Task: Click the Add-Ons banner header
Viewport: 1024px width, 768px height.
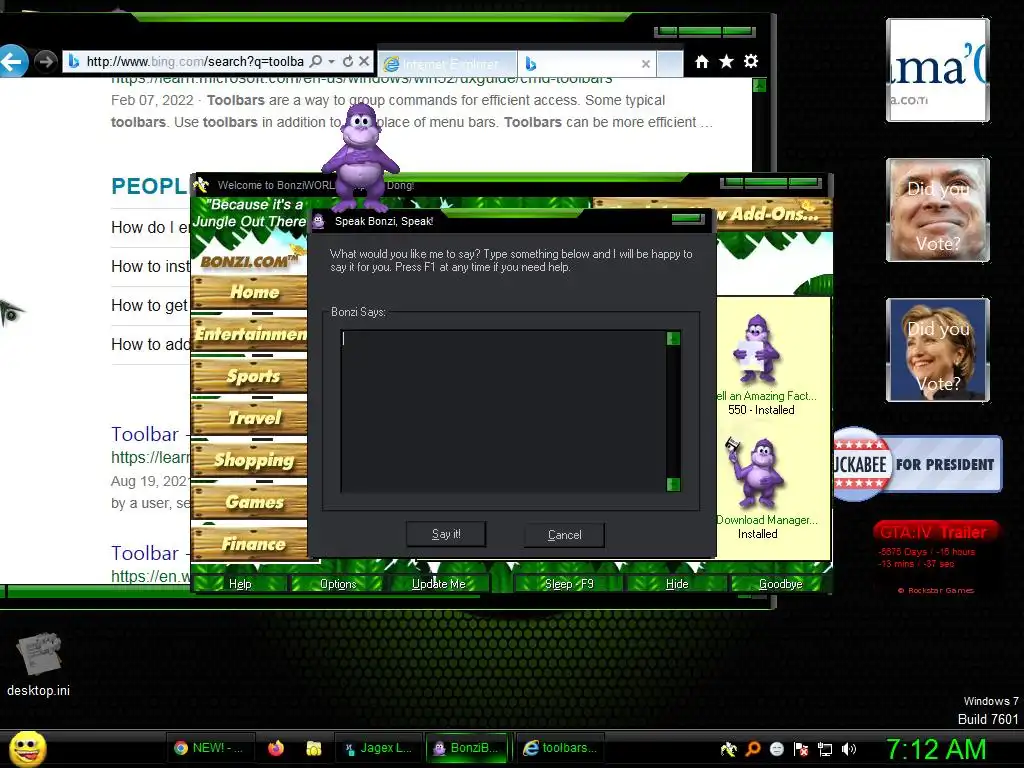Action: (x=774, y=214)
